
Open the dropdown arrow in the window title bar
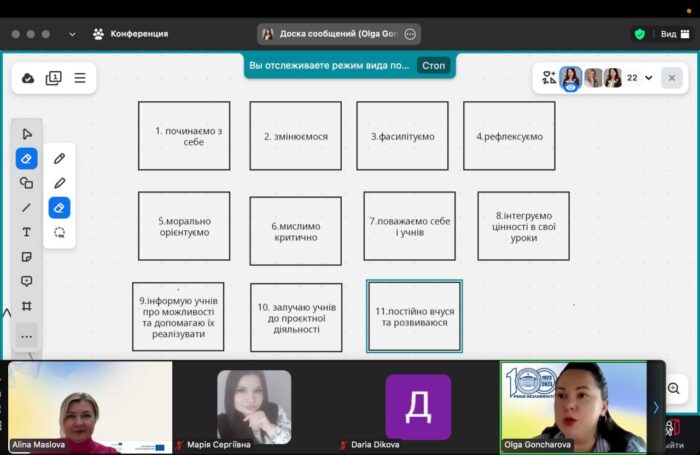point(72,34)
